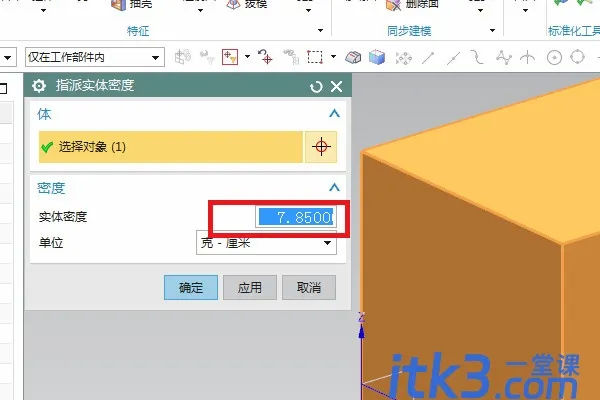Click the deselect-all icon with the red crosshair
Image resolution: width=600 pixels, height=400 pixels.
tap(265, 57)
